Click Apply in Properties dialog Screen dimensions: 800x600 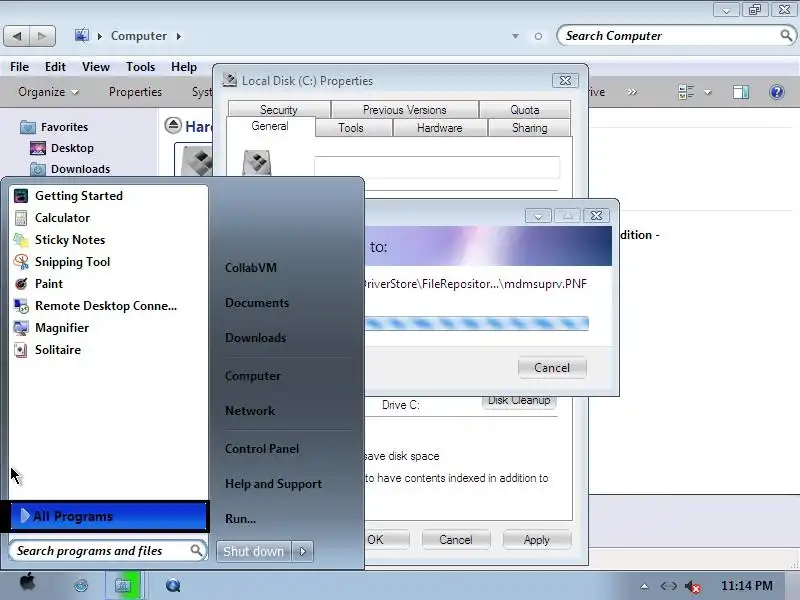tap(536, 540)
